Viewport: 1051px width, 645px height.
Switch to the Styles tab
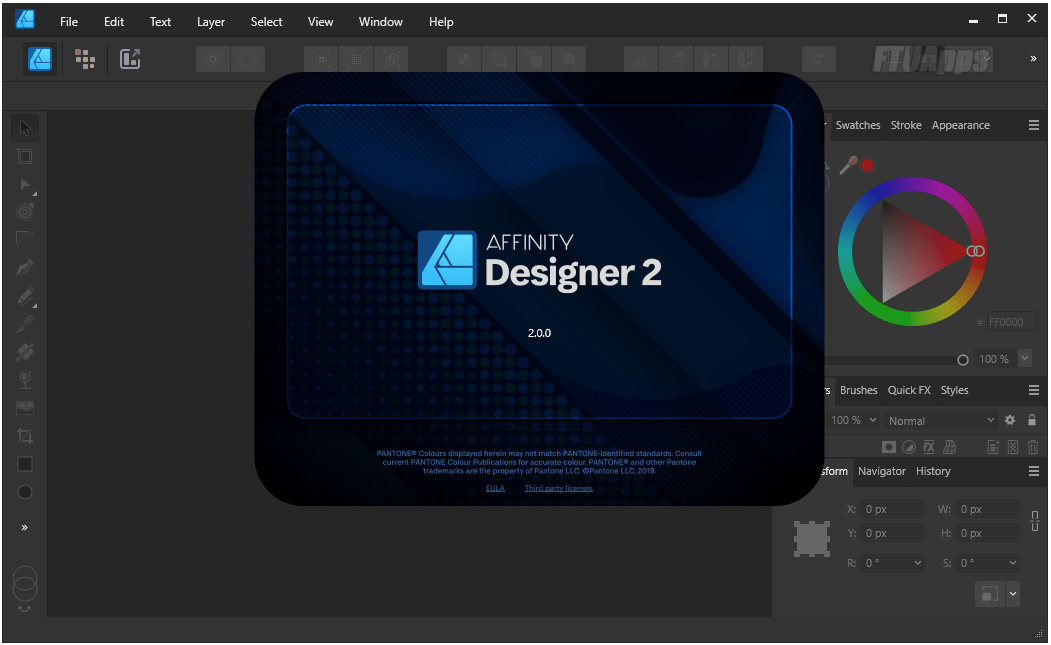click(x=954, y=390)
